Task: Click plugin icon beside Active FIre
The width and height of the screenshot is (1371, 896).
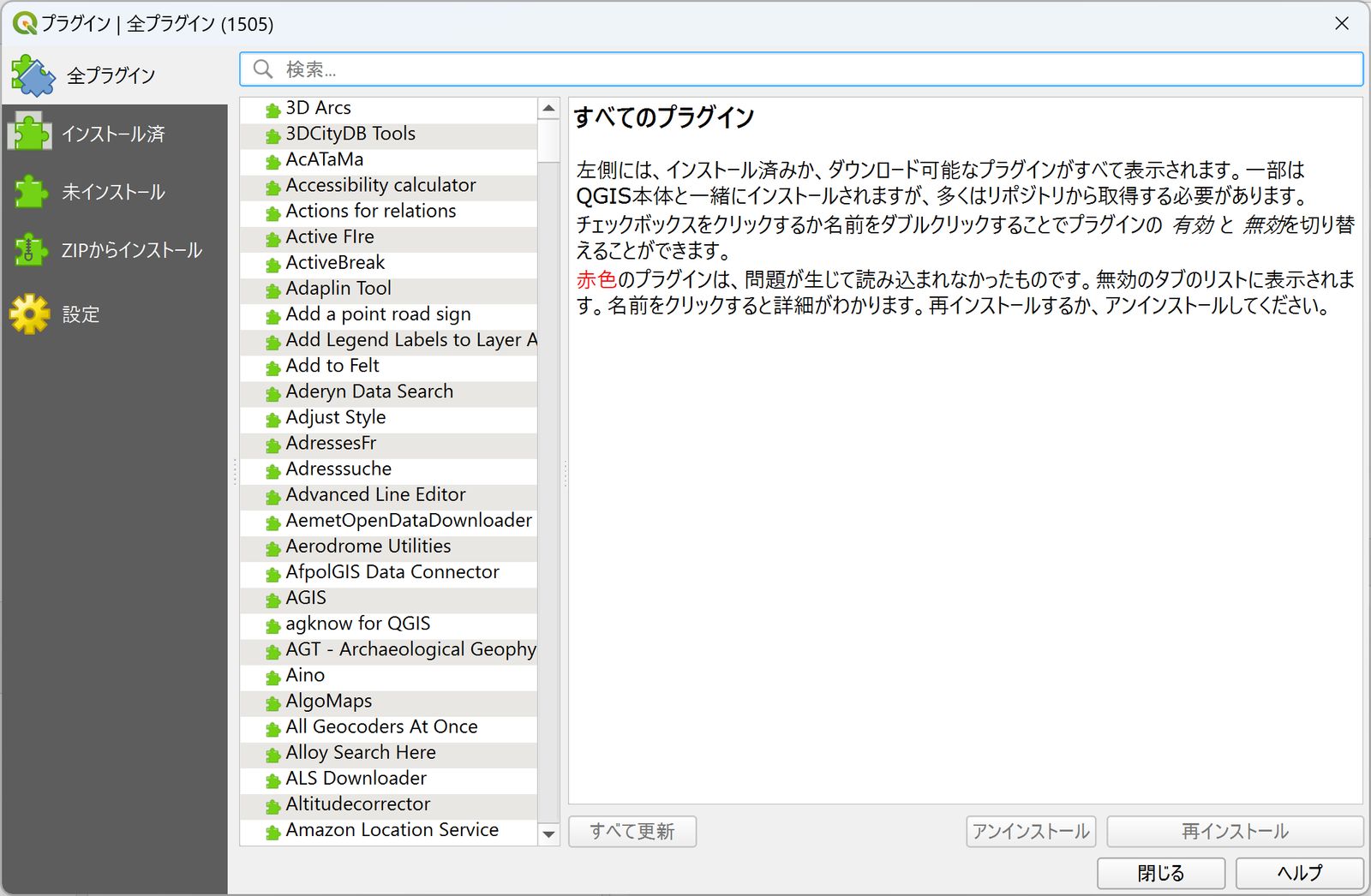Action: [273, 238]
